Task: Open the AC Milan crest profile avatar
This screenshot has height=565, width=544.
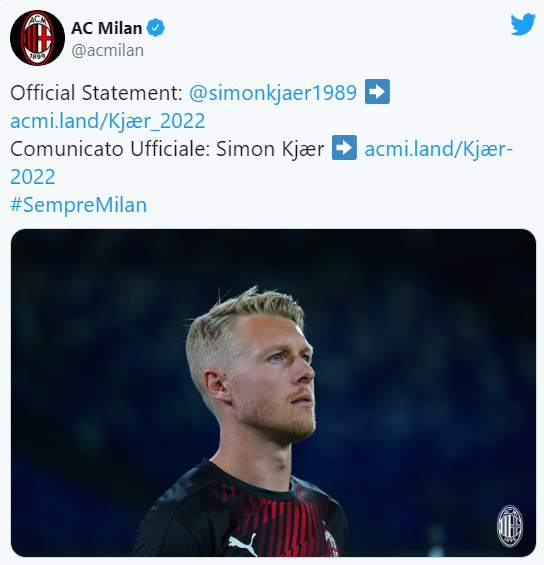Action: (37, 38)
